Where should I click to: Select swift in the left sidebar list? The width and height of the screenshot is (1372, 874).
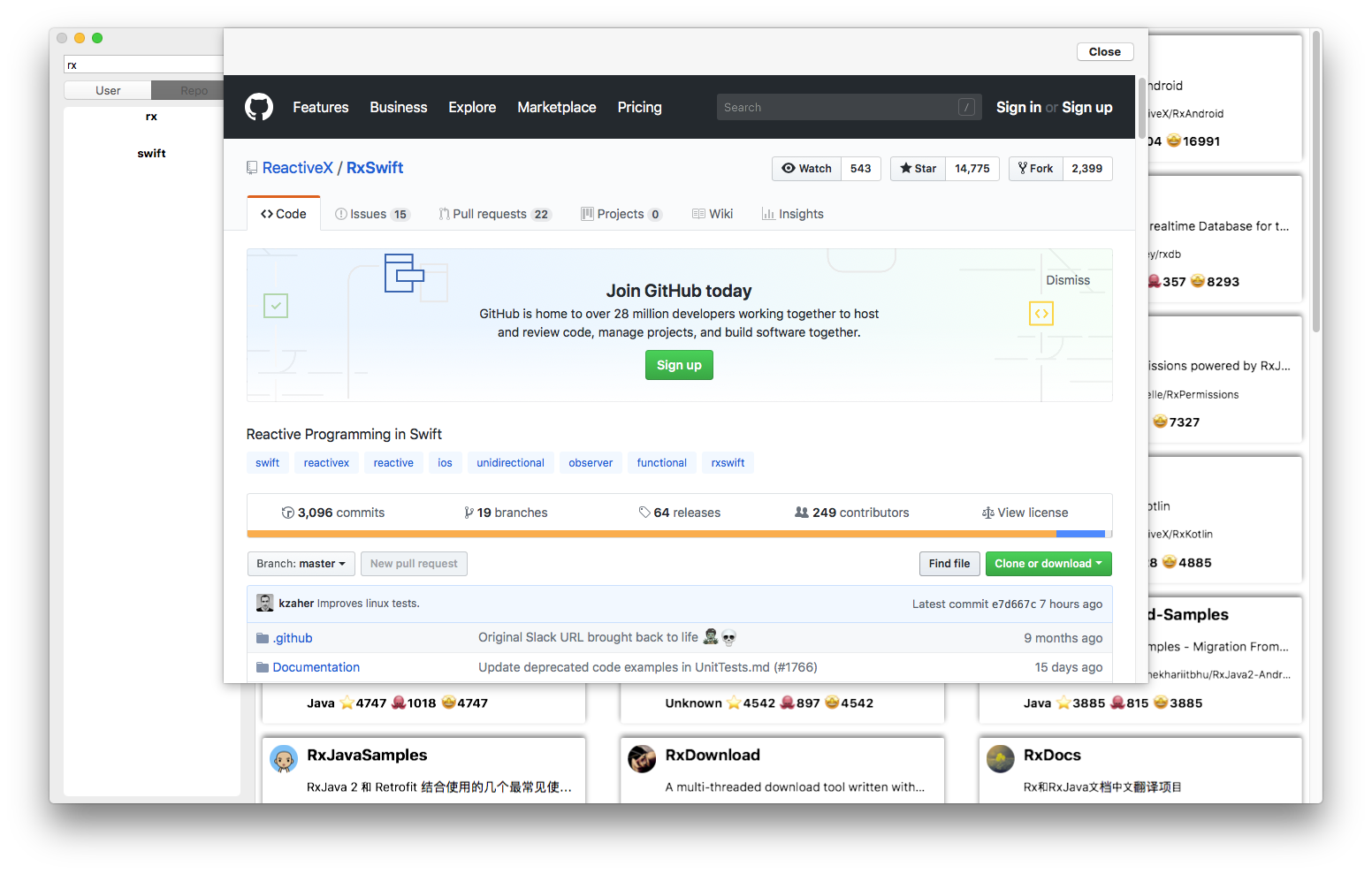[x=151, y=153]
